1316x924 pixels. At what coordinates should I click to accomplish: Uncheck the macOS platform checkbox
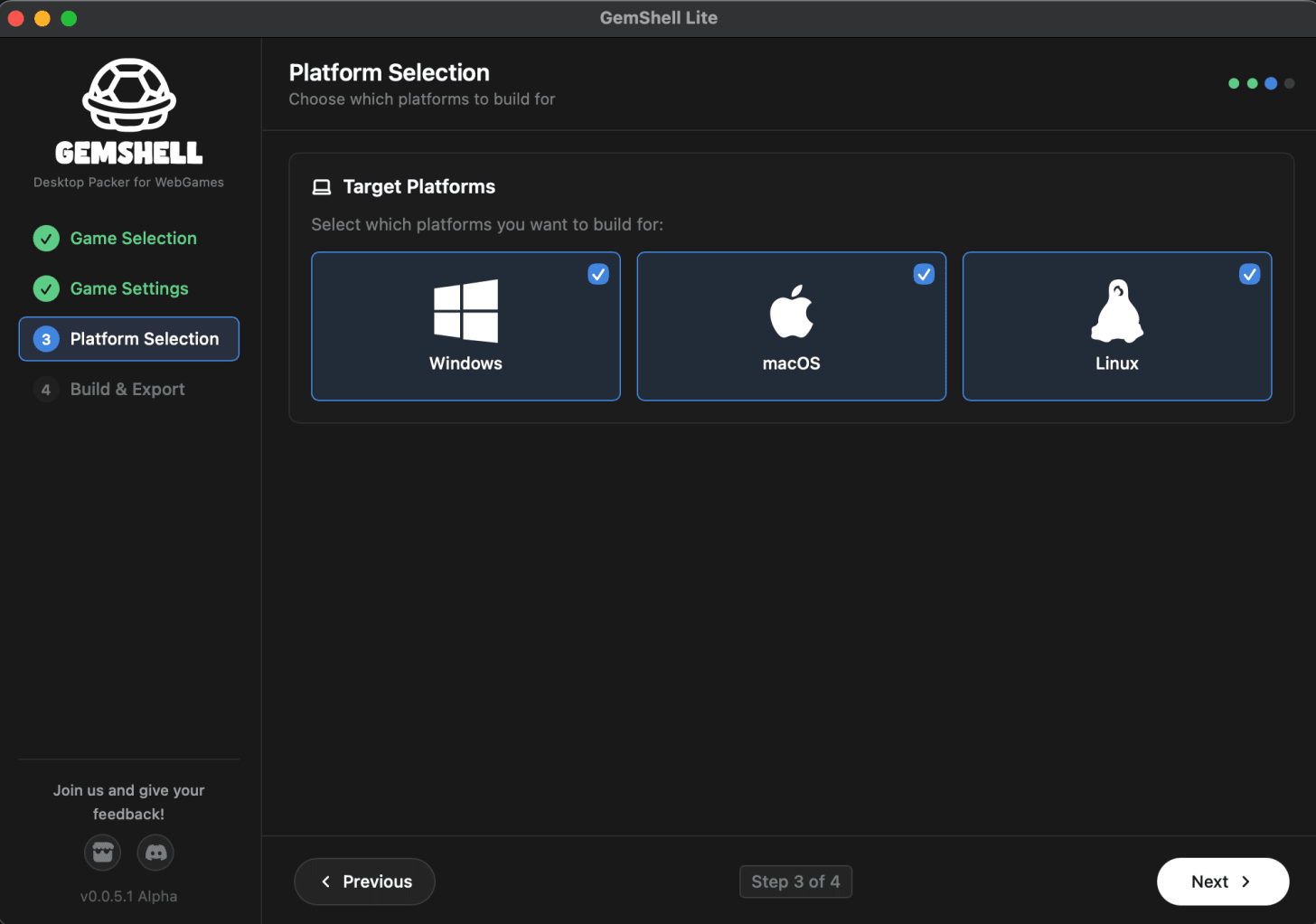coord(924,274)
